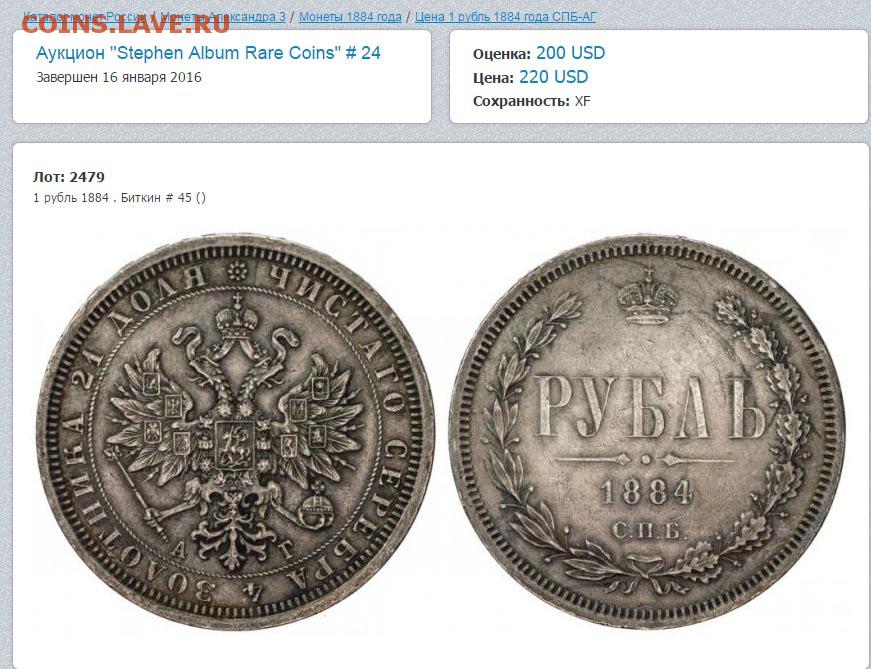Click the Цена label in the price panel
The image size is (871, 669).
click(x=493, y=78)
